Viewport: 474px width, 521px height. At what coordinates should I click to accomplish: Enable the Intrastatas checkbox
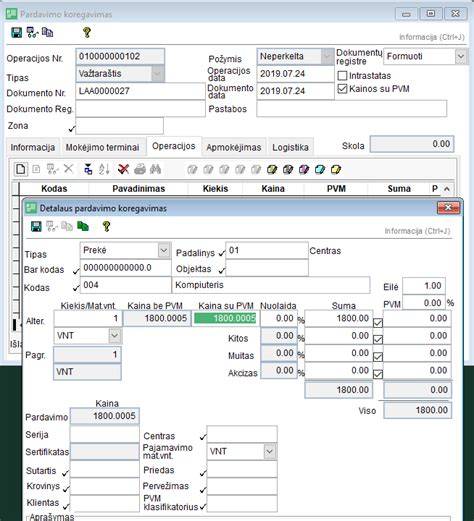pos(342,76)
